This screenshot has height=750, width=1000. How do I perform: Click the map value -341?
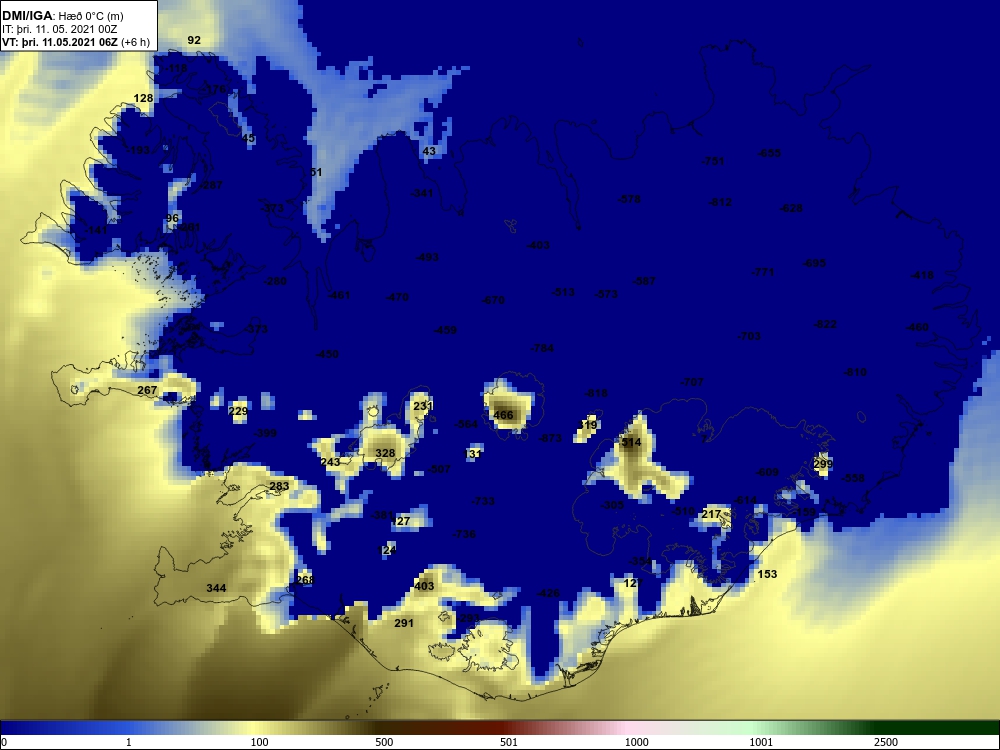422,193
